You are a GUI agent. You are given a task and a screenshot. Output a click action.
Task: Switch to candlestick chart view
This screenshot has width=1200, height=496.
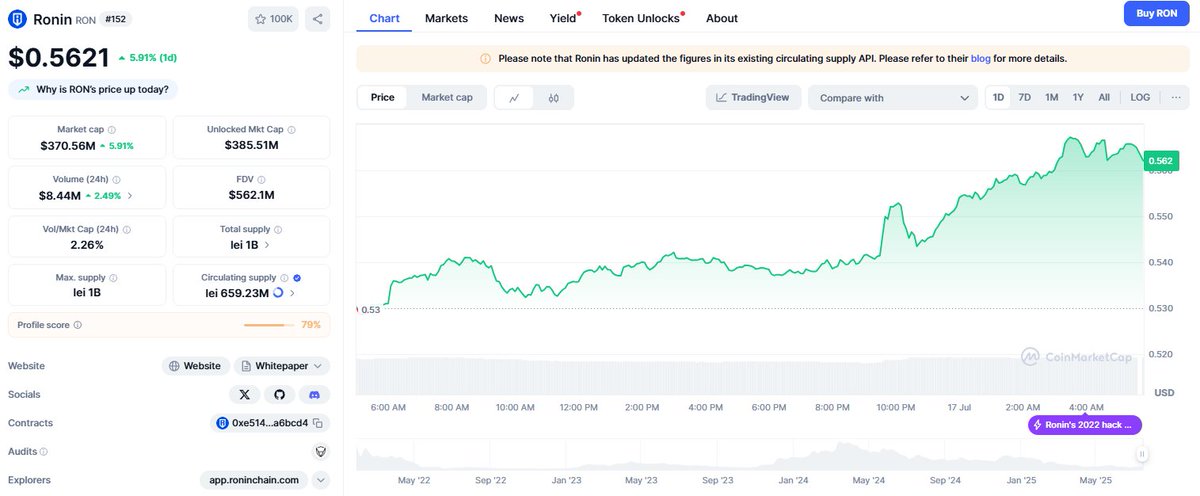point(553,98)
